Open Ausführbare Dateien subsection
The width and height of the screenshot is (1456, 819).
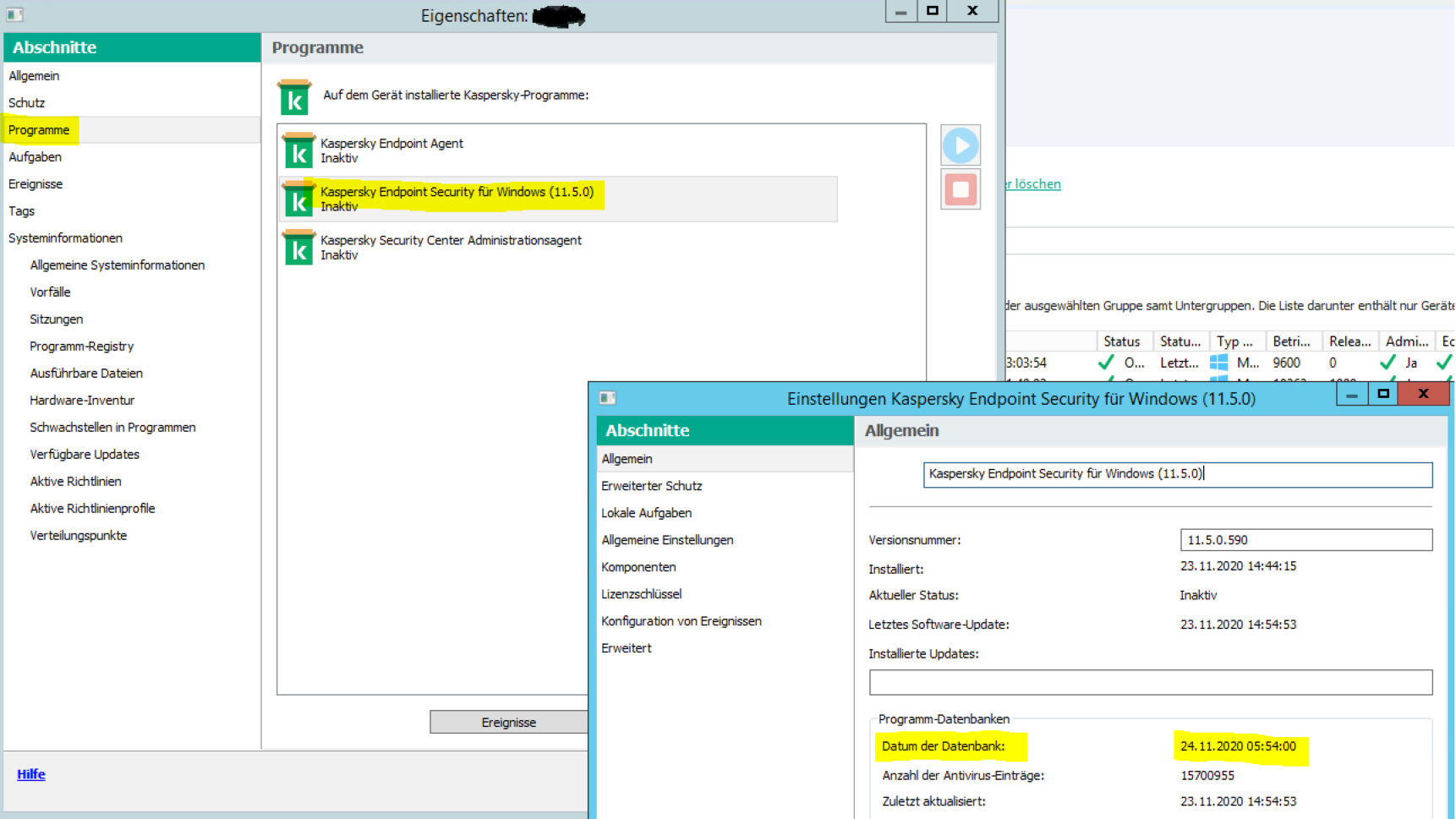(86, 374)
